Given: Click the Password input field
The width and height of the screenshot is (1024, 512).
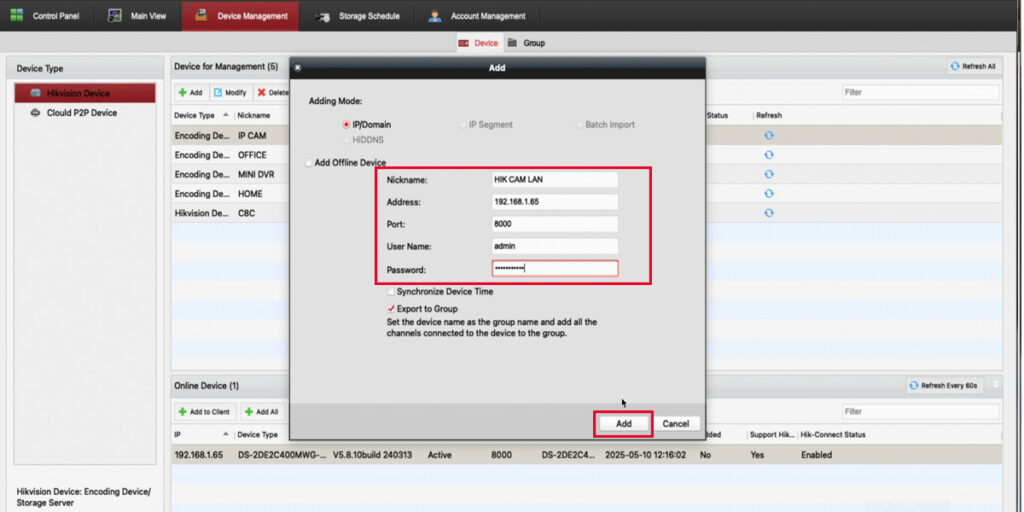Looking at the screenshot, I should pos(554,268).
